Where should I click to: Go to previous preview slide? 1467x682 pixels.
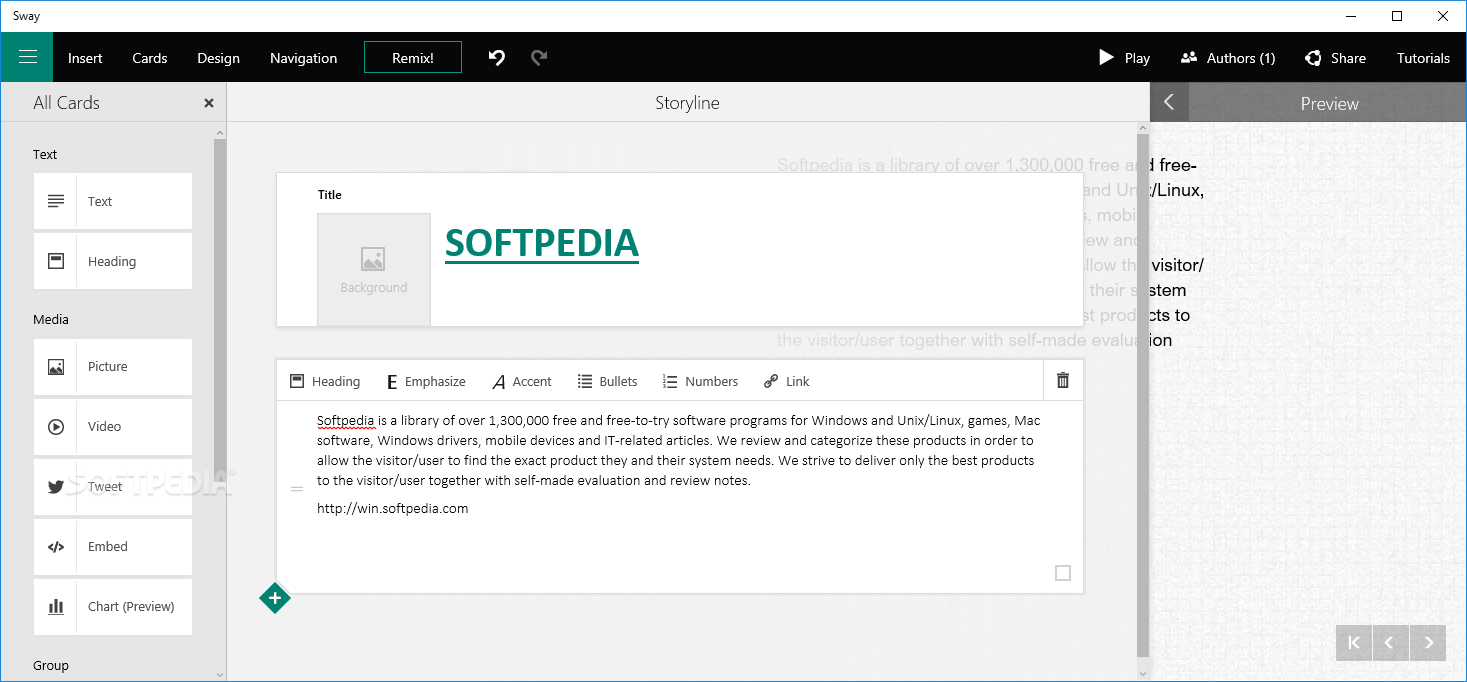click(1391, 643)
